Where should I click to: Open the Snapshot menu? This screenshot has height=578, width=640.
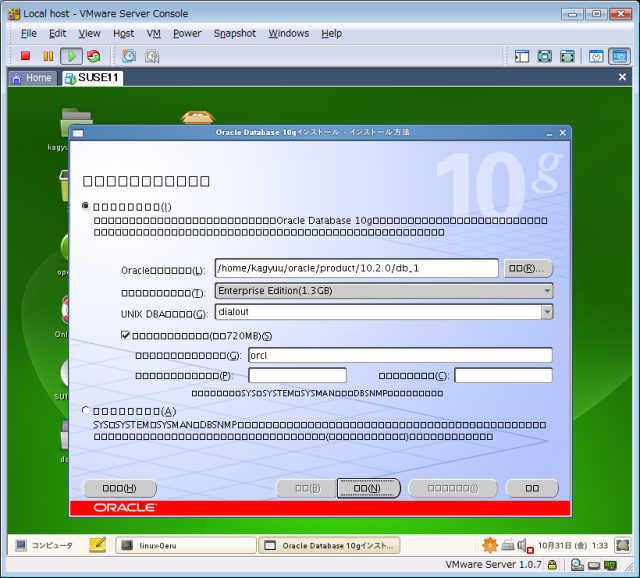pos(234,33)
